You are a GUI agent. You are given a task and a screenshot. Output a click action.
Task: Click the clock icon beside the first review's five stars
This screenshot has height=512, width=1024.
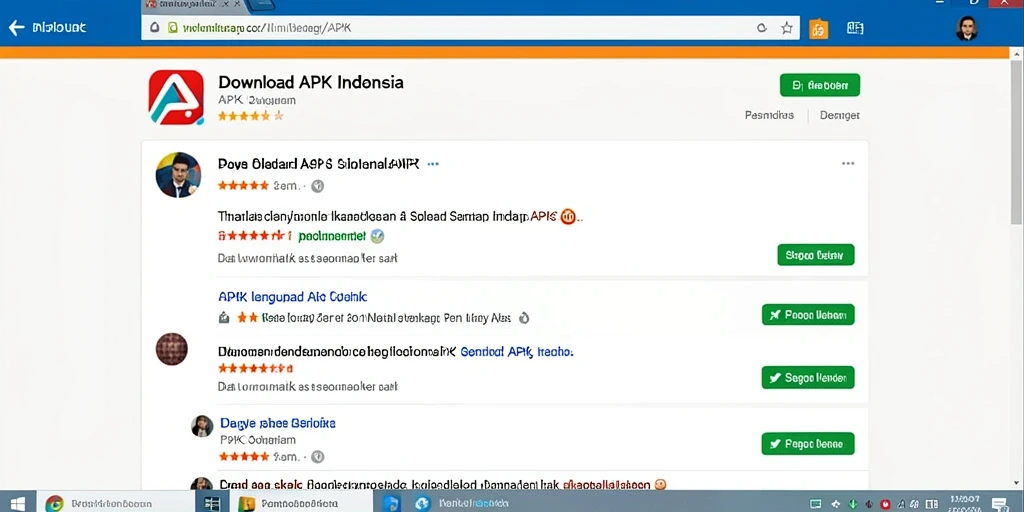(317, 186)
